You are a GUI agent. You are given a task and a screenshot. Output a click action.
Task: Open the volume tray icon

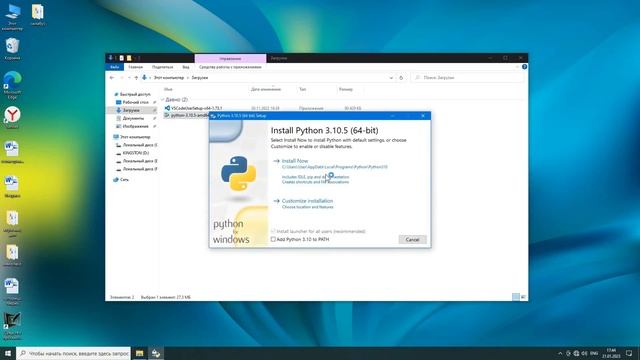[584, 353]
